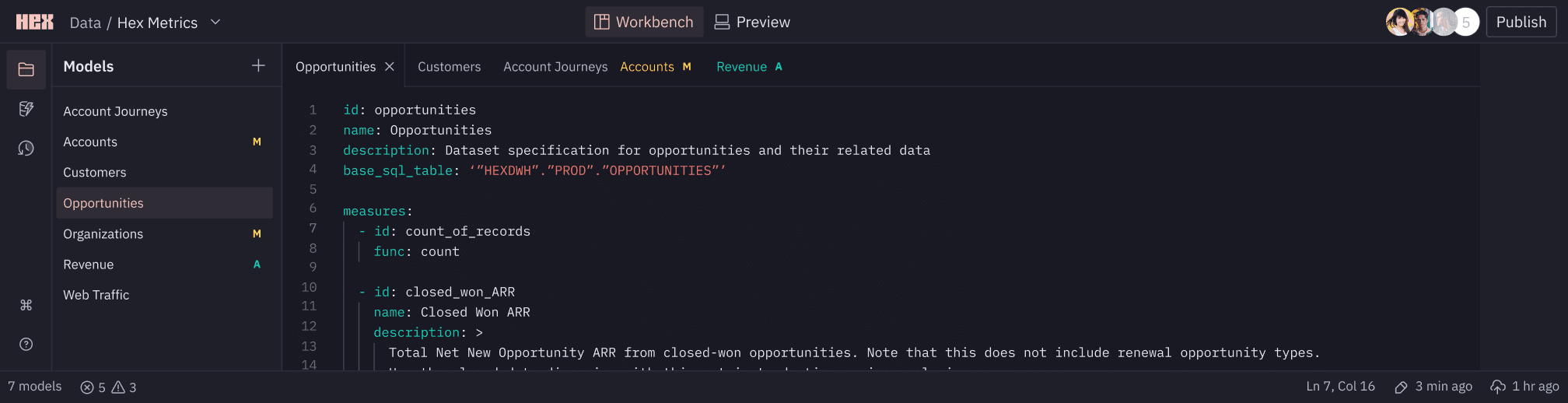The image size is (1568, 403).
Task: Open the Web Traffic model
Action: tap(96, 295)
